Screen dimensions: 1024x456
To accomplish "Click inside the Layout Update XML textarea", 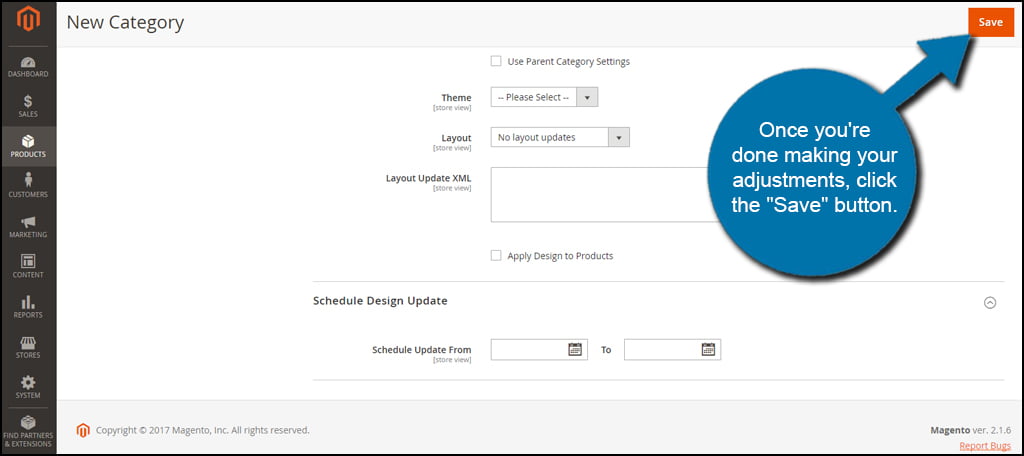I will [600, 194].
